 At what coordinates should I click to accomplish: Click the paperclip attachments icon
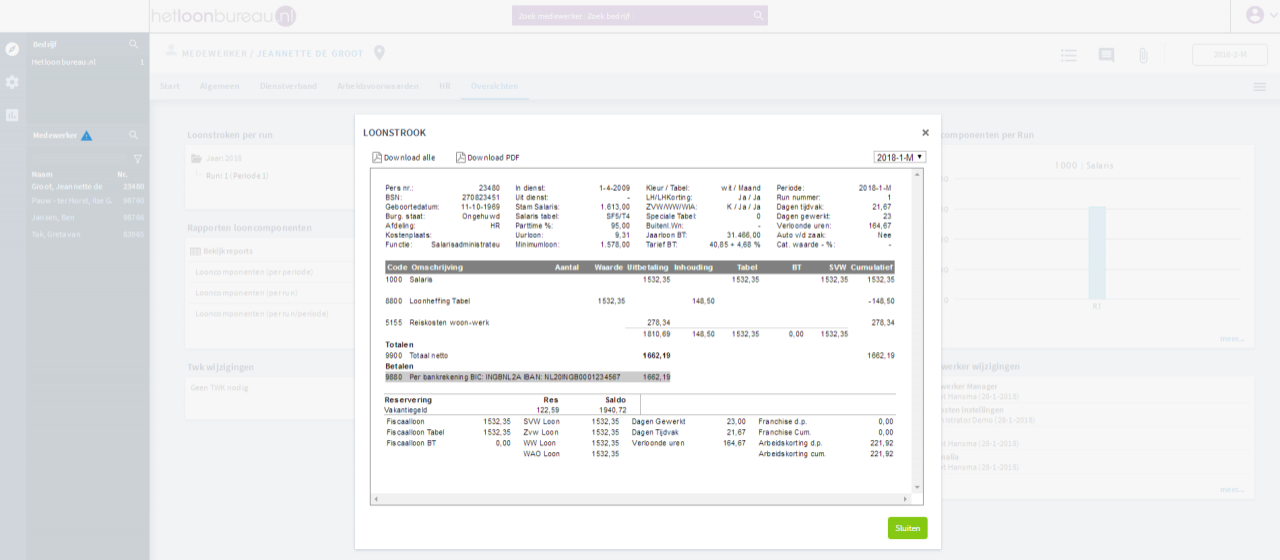[1142, 55]
